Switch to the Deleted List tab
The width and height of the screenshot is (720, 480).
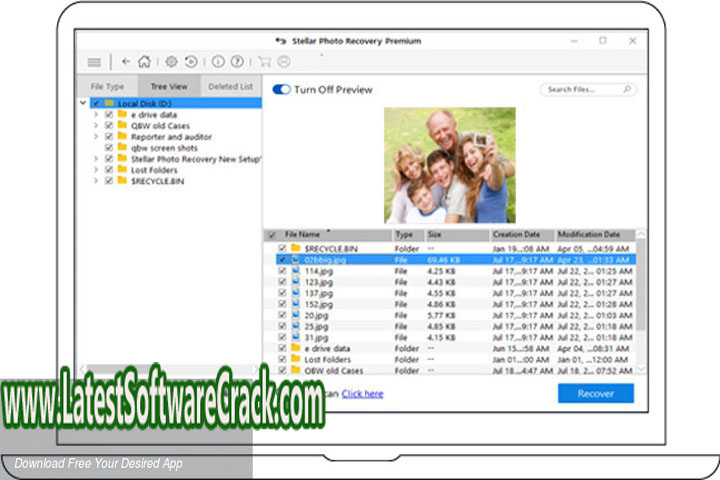point(231,86)
